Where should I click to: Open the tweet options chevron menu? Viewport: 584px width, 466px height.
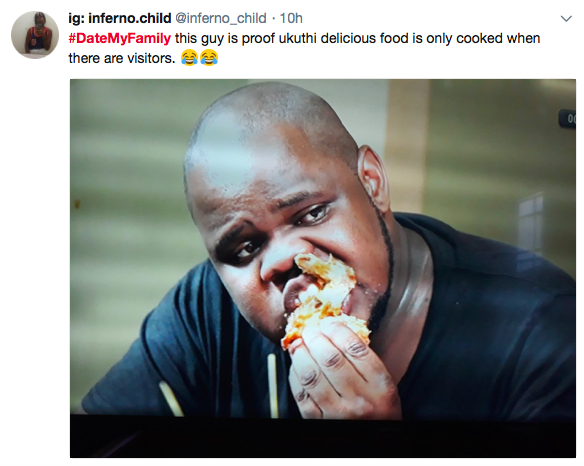(566, 19)
